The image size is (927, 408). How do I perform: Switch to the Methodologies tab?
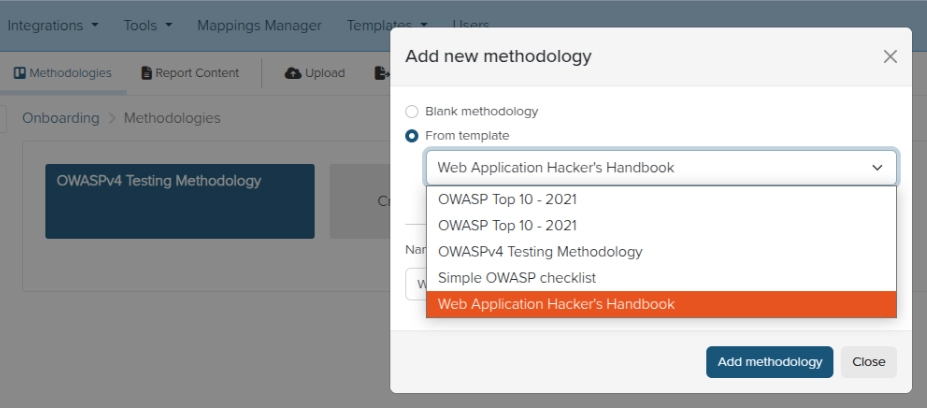pos(63,73)
